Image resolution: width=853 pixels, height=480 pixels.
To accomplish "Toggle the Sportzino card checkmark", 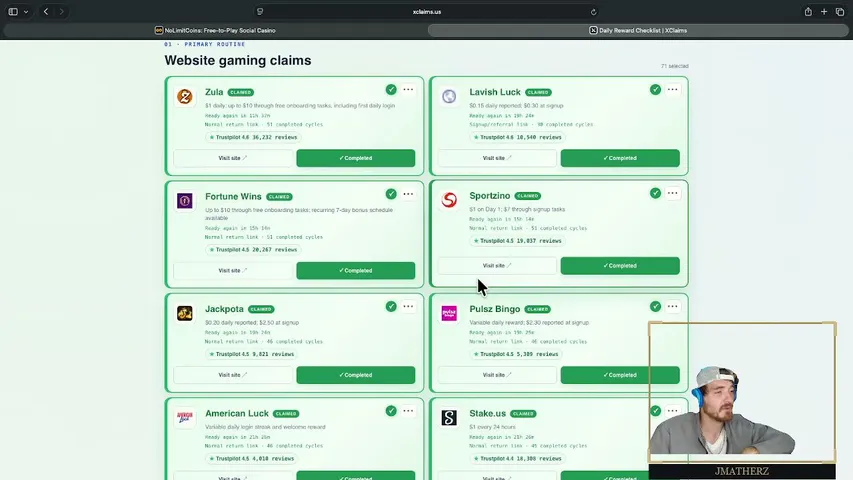I will pyautogui.click(x=656, y=193).
